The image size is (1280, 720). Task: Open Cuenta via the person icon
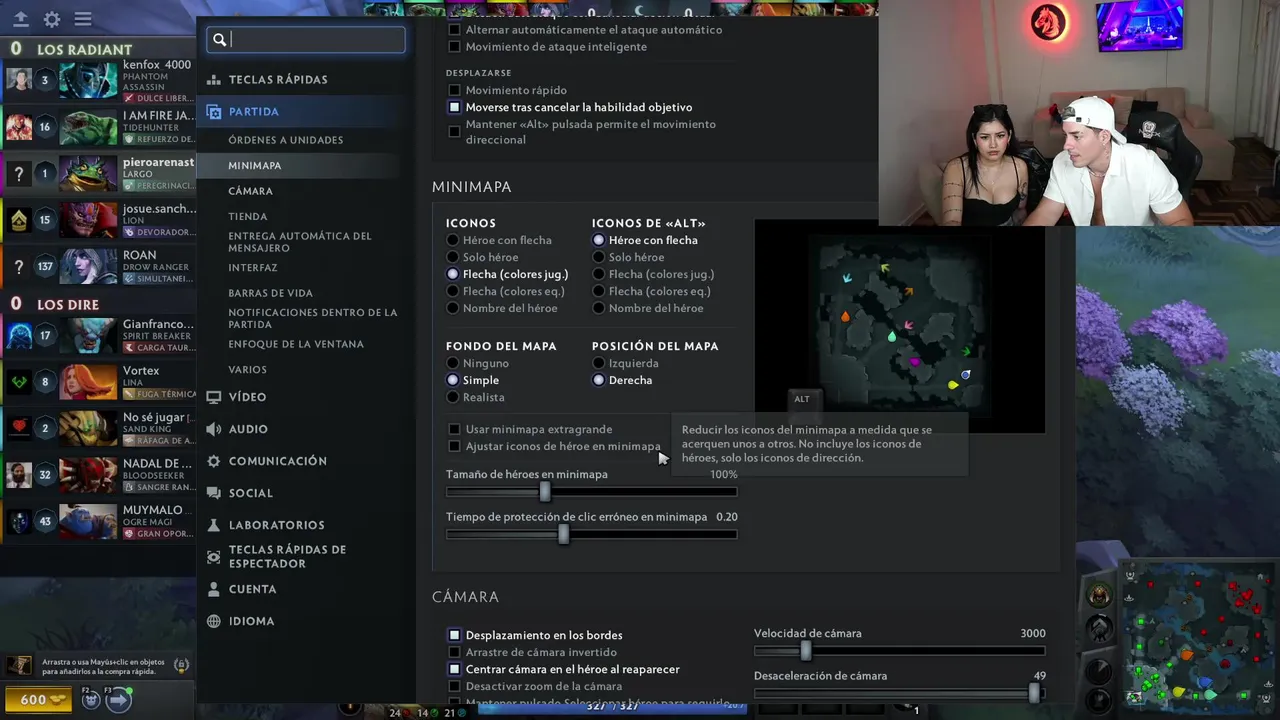pyautogui.click(x=213, y=589)
